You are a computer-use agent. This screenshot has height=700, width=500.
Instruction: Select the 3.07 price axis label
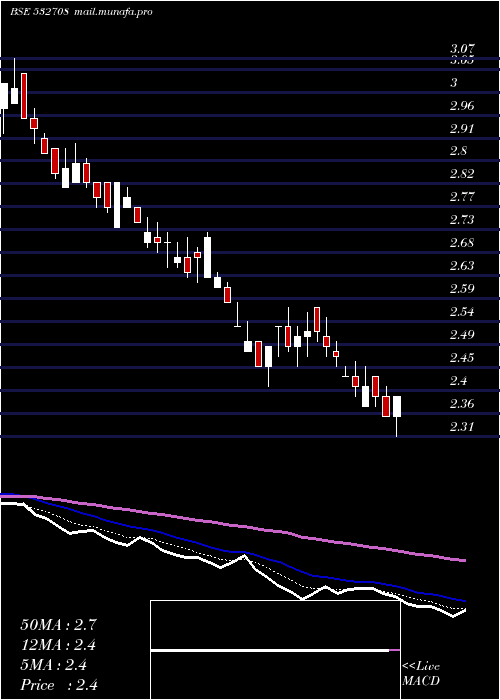tap(462, 49)
